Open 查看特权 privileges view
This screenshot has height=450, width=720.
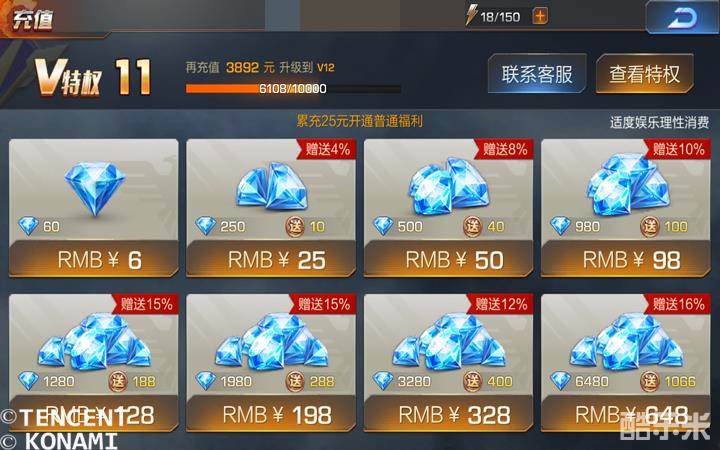tap(645, 74)
